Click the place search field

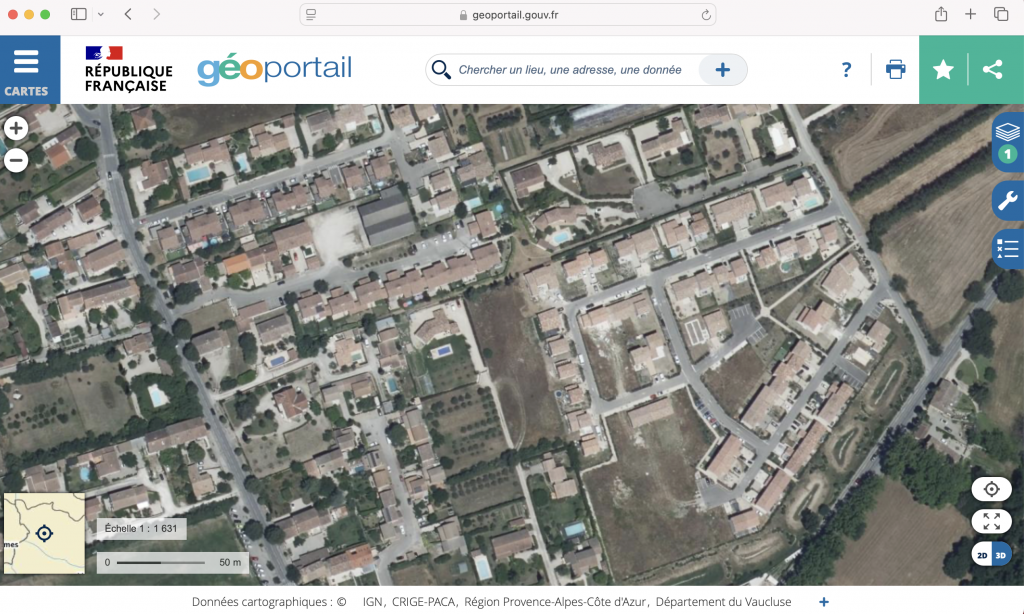pos(570,70)
